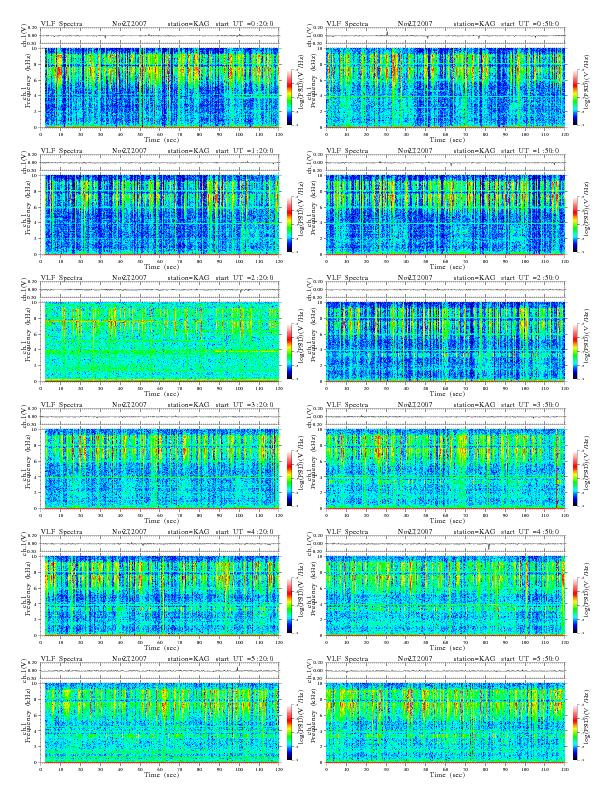Select the ch.1 waveform strip above the 2:20:0 spectrogram
Screen dimensions: 612x792
[x=160, y=290]
